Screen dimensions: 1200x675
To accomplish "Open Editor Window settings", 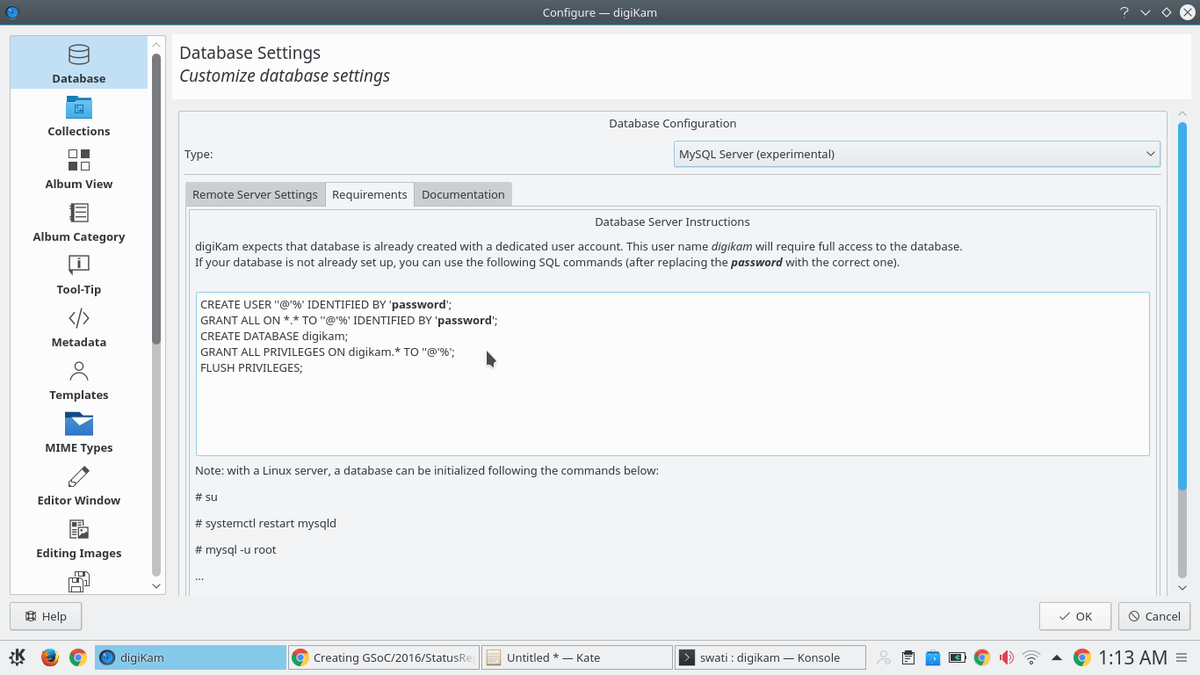I will 79,485.
